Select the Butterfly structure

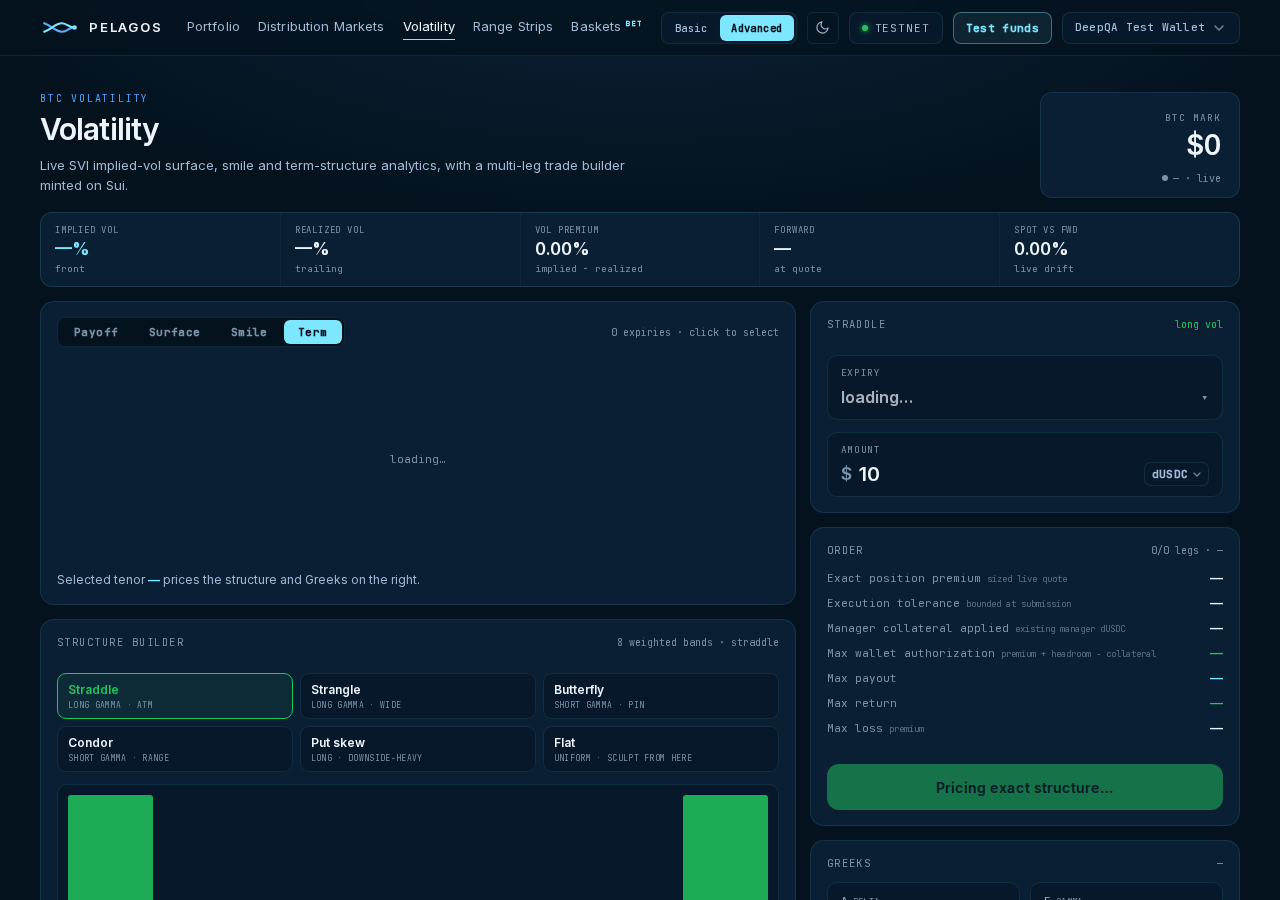tap(661, 696)
